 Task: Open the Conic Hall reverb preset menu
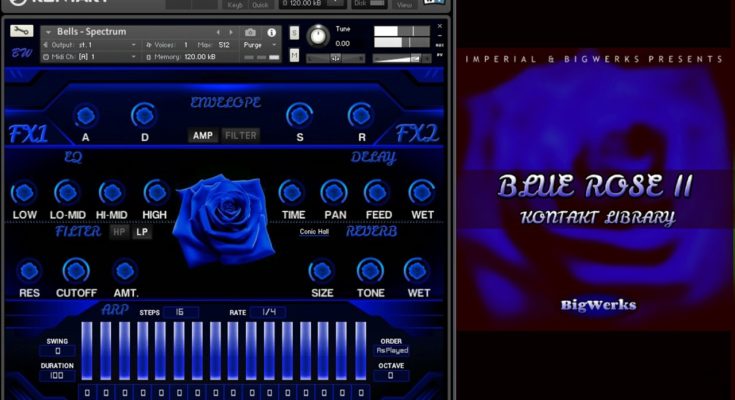tap(314, 232)
